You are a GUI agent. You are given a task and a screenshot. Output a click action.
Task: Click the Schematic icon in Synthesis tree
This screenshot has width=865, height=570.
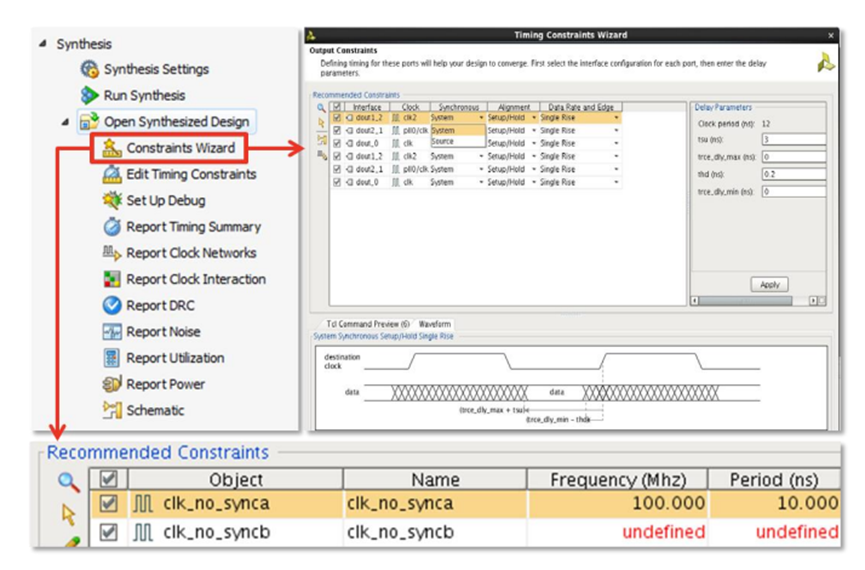point(112,411)
